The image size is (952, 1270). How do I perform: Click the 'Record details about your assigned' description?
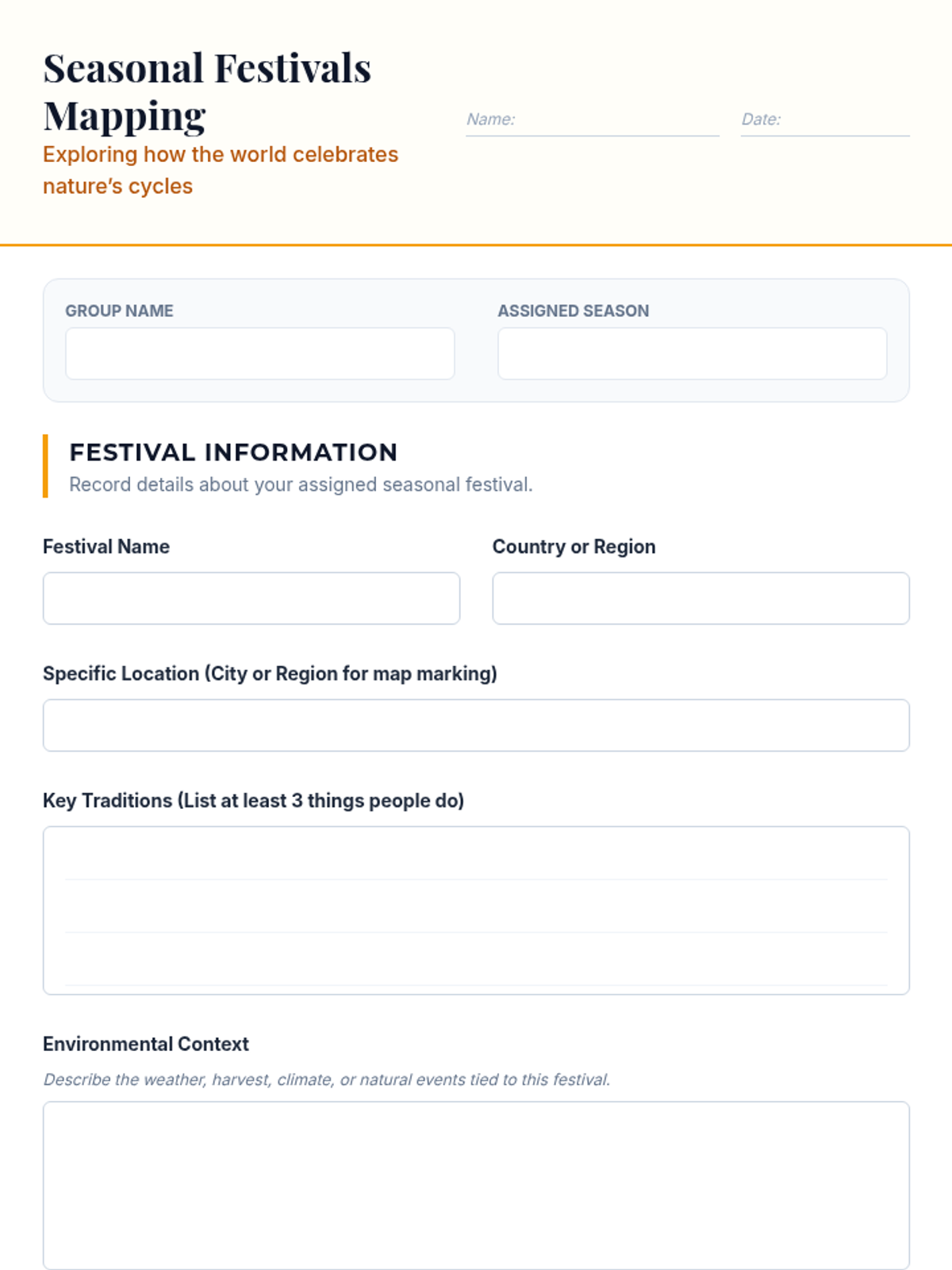click(x=301, y=484)
